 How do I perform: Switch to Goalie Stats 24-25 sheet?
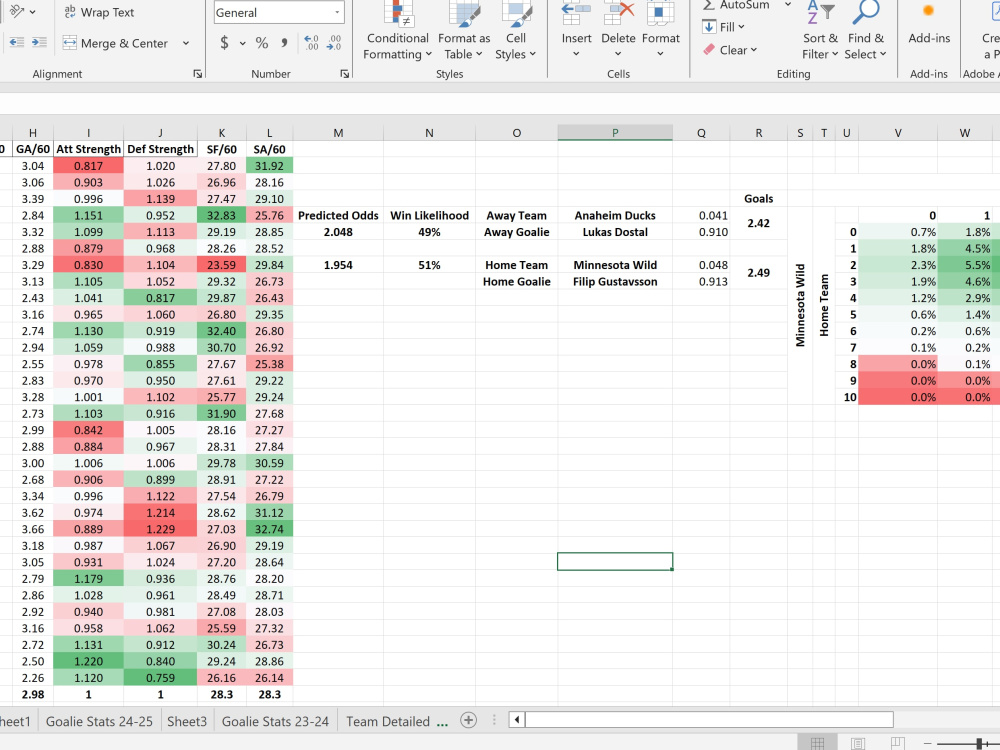[x=99, y=721]
